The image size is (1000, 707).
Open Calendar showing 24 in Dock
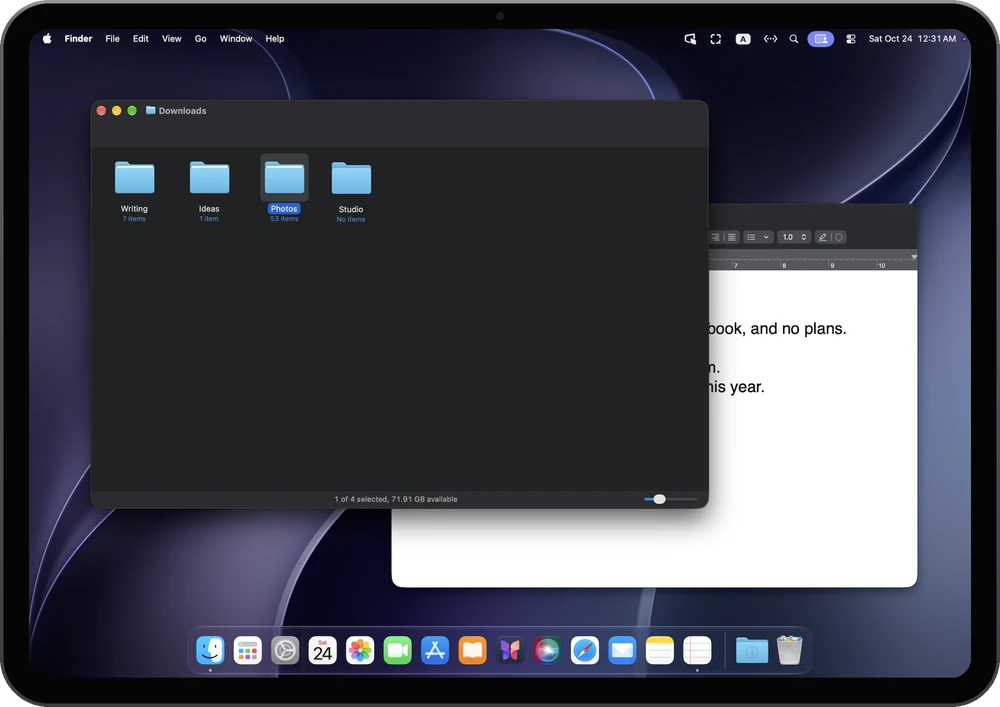pos(323,650)
